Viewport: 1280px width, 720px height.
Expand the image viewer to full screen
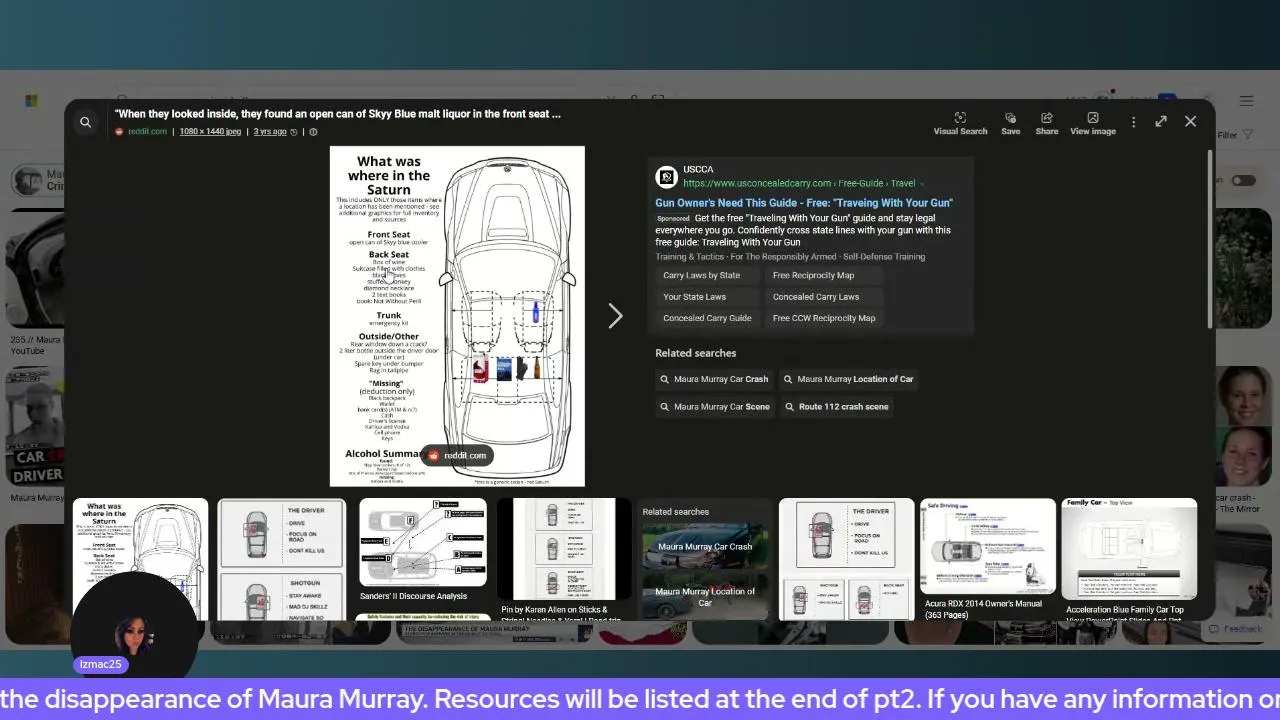1161,122
